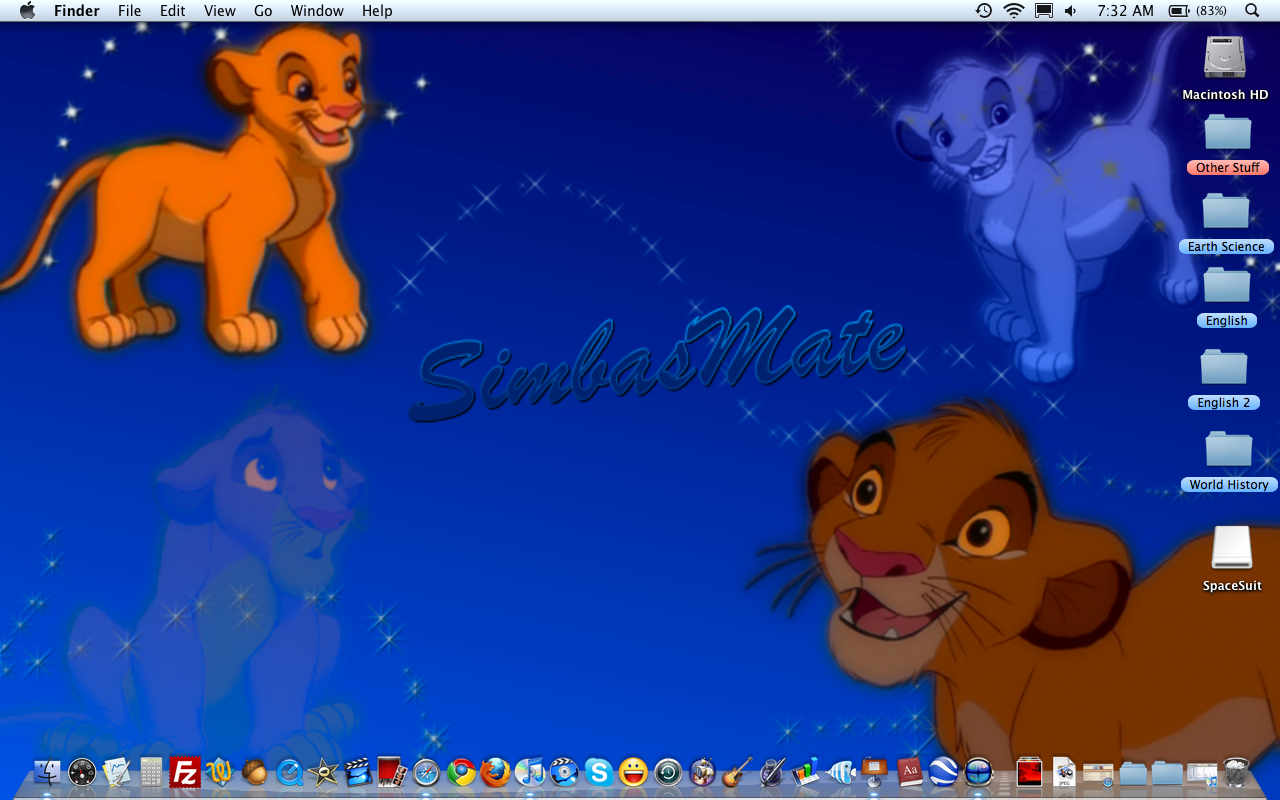
Task: Open Firefox in the Dock
Action: [x=495, y=772]
